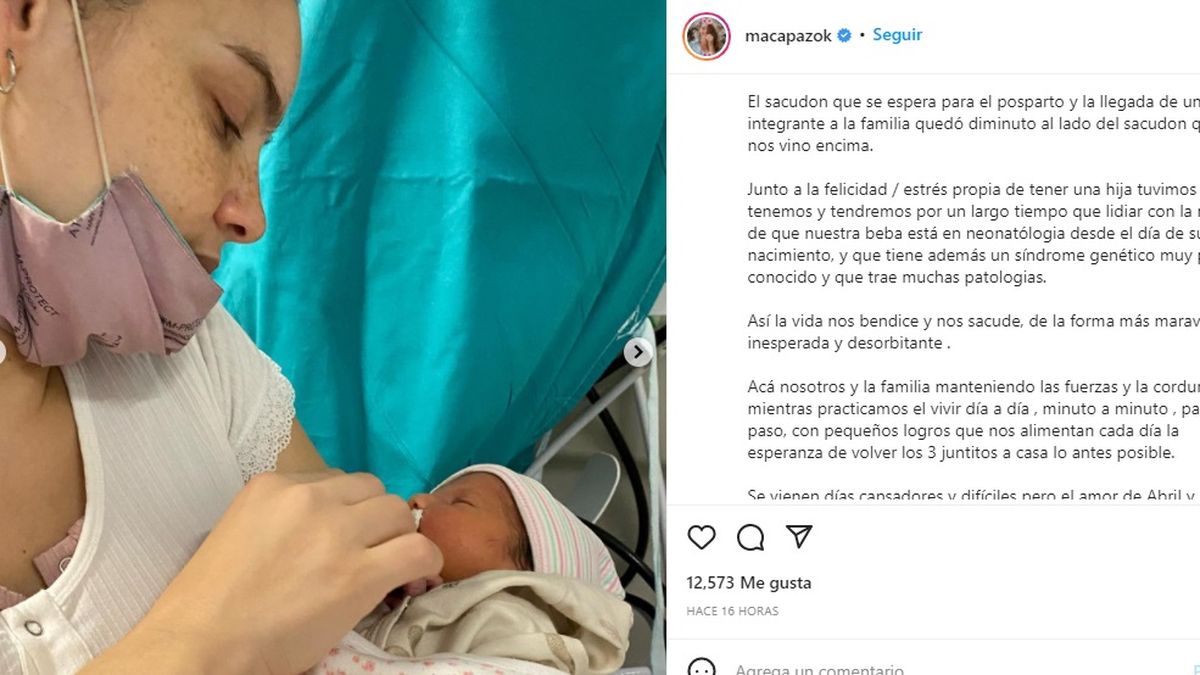This screenshot has width=1200, height=675.
Task: Click the caption paragraph starting Acá nosotros
Action: point(973,418)
